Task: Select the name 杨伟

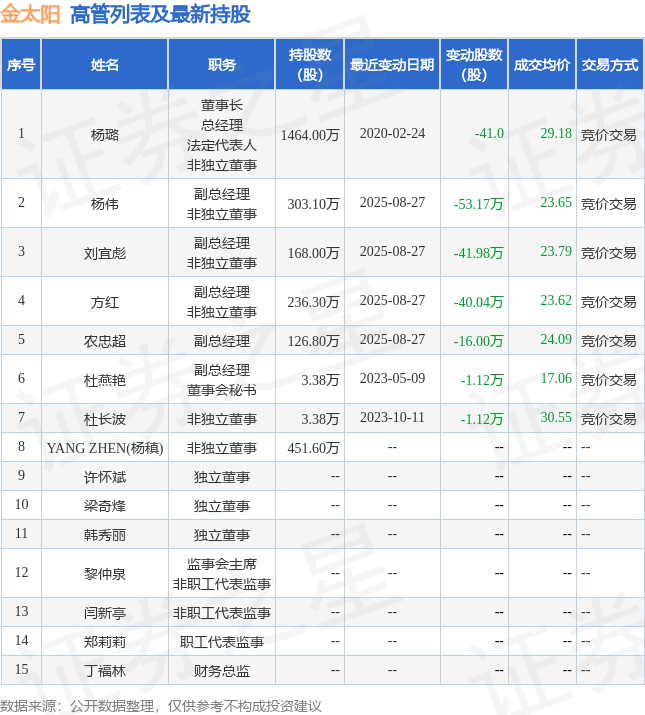Action: tap(104, 203)
